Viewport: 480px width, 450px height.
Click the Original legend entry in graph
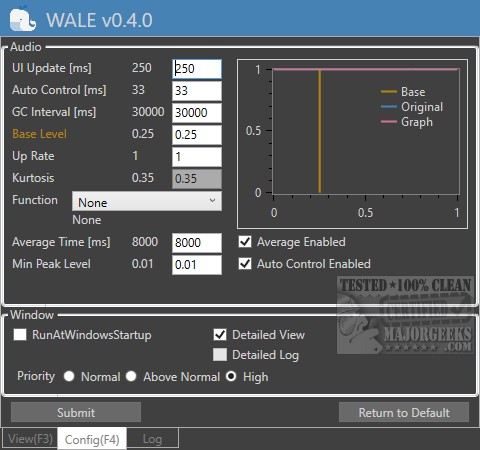pyautogui.click(x=412, y=107)
